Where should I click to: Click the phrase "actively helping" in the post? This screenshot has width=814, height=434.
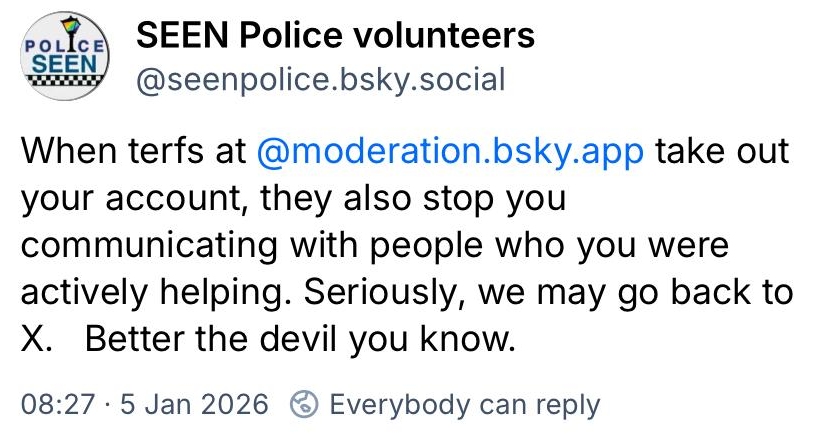(138, 293)
